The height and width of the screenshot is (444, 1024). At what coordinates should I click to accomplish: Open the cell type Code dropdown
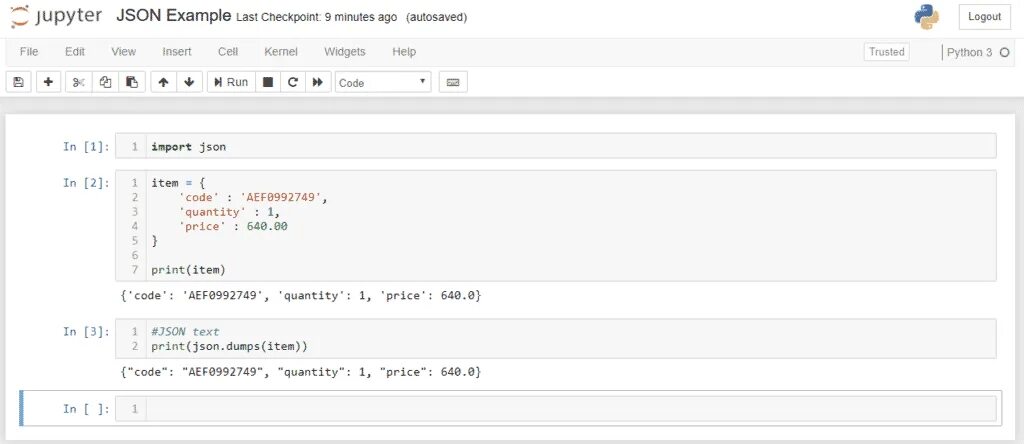coord(383,82)
